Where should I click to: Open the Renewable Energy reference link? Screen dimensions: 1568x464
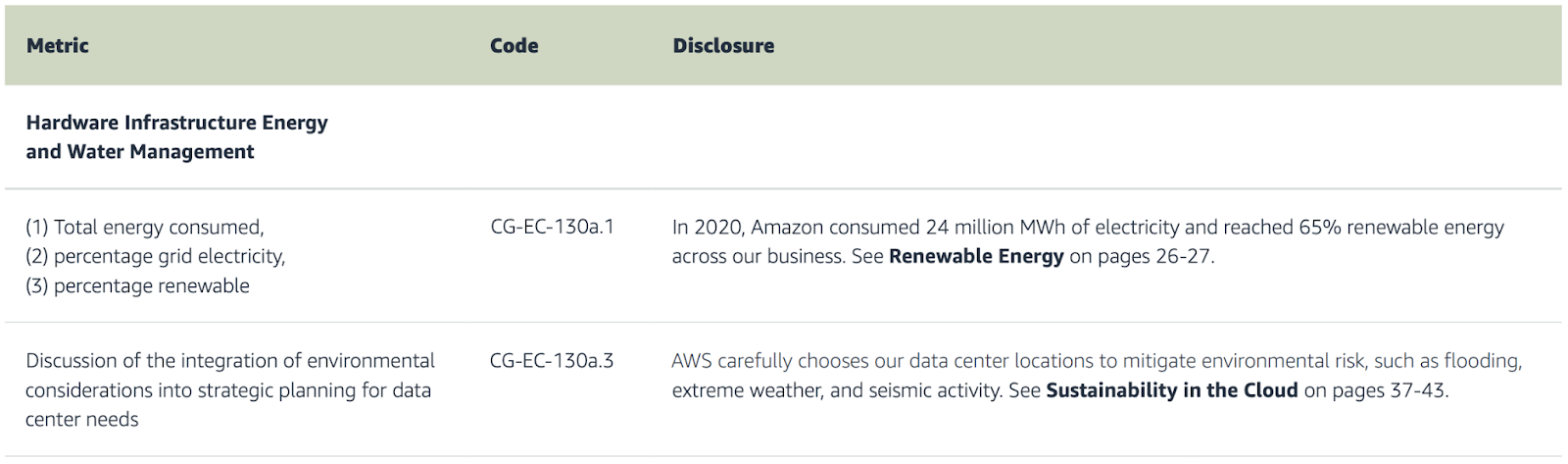click(976, 257)
